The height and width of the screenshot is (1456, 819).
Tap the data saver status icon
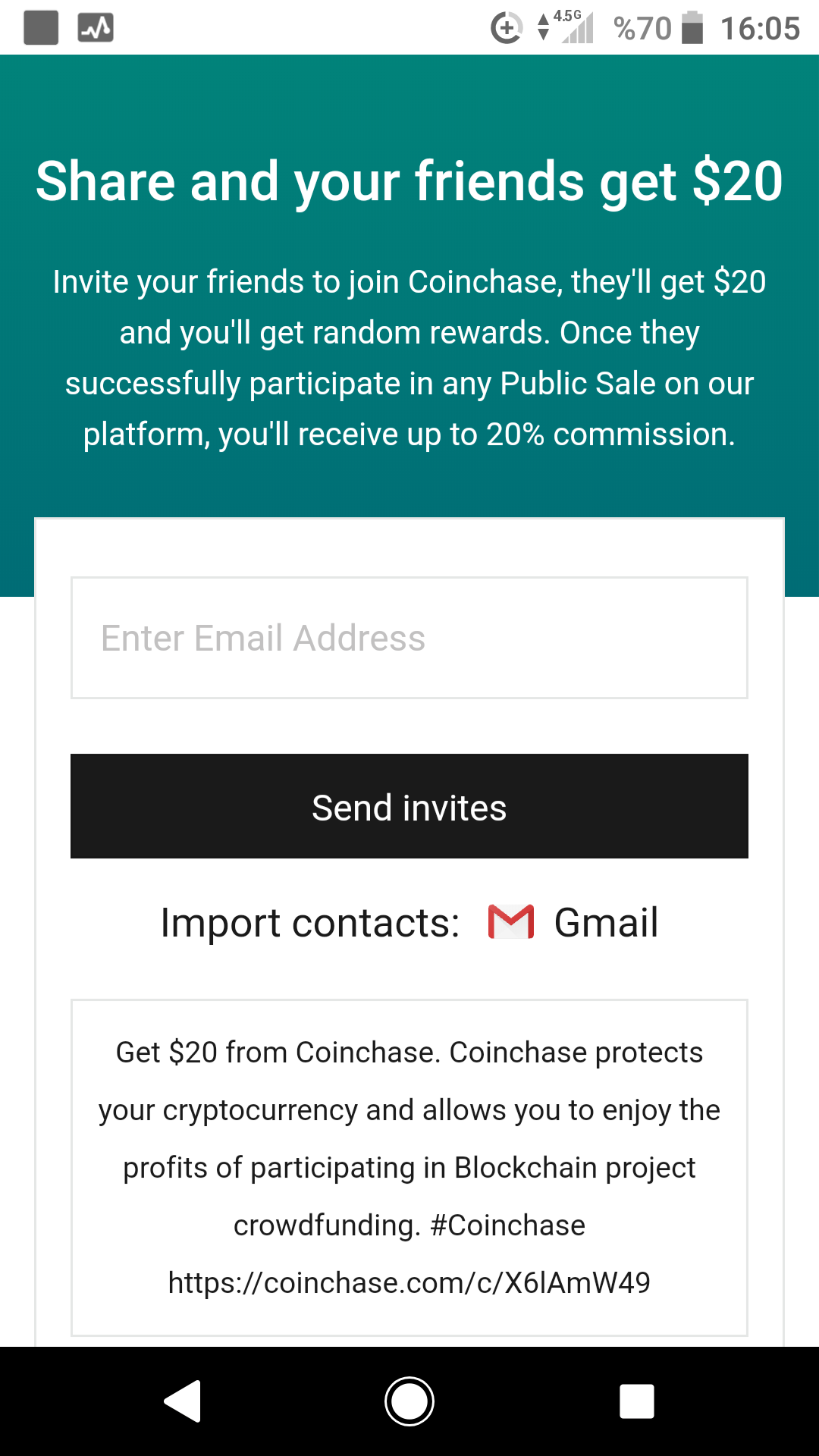pos(506,29)
